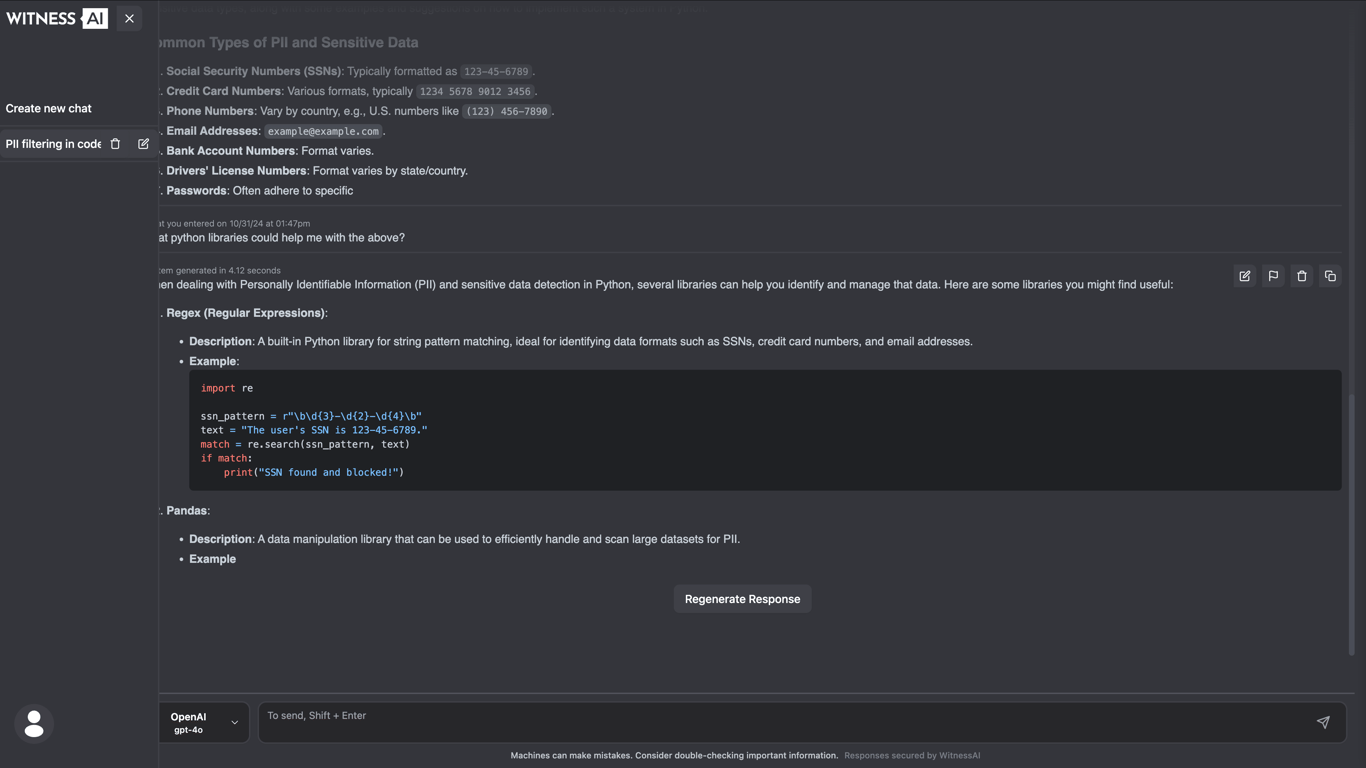Delete the 'PII filtering in code' chat
Viewport: 1366px width, 768px height.
click(x=116, y=144)
